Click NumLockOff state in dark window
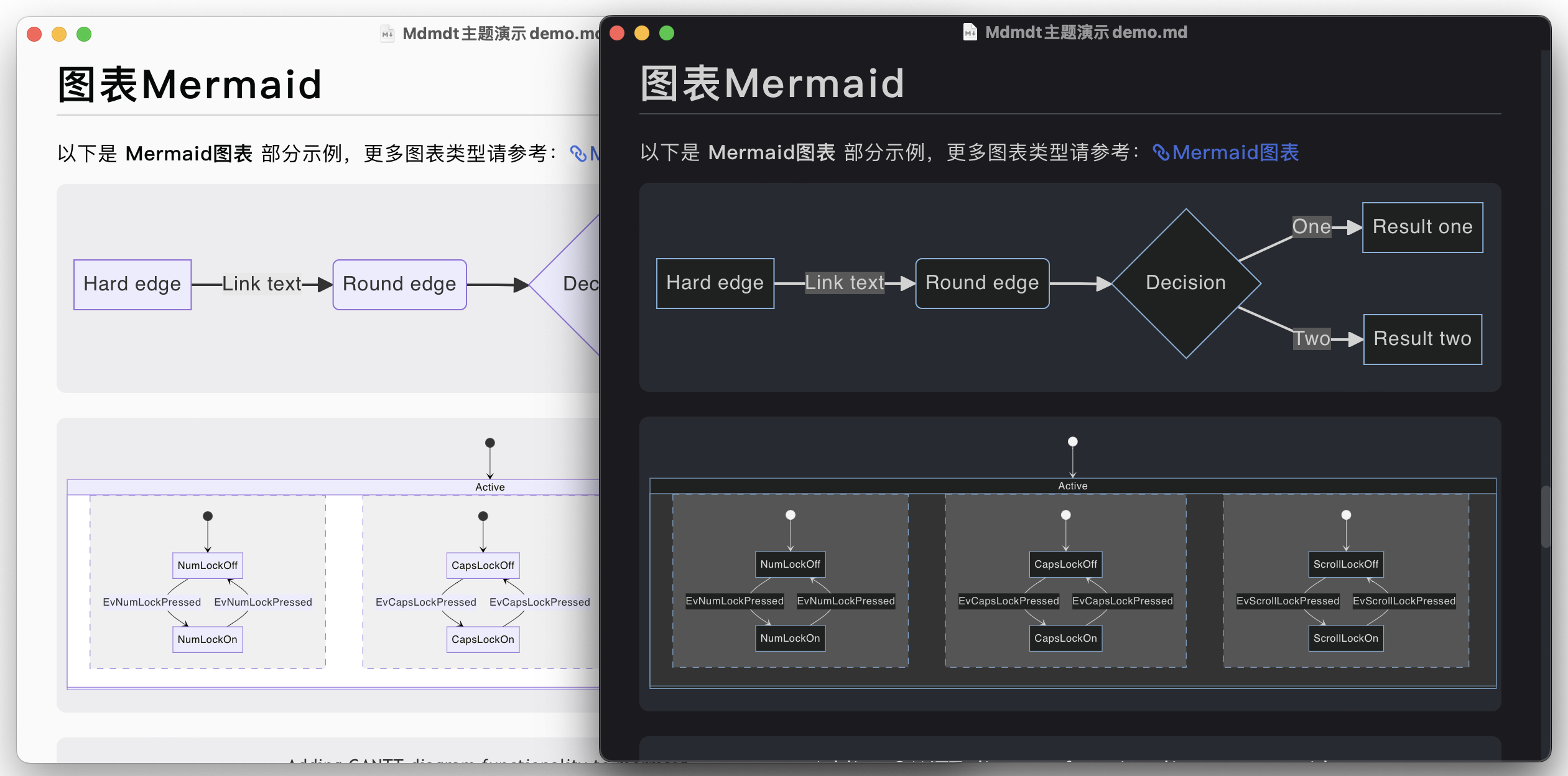The image size is (1568, 776). coord(790,564)
